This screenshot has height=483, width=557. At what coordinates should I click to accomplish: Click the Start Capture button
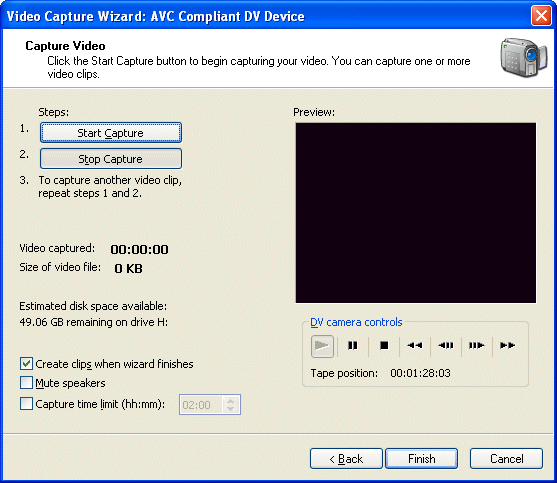(111, 133)
